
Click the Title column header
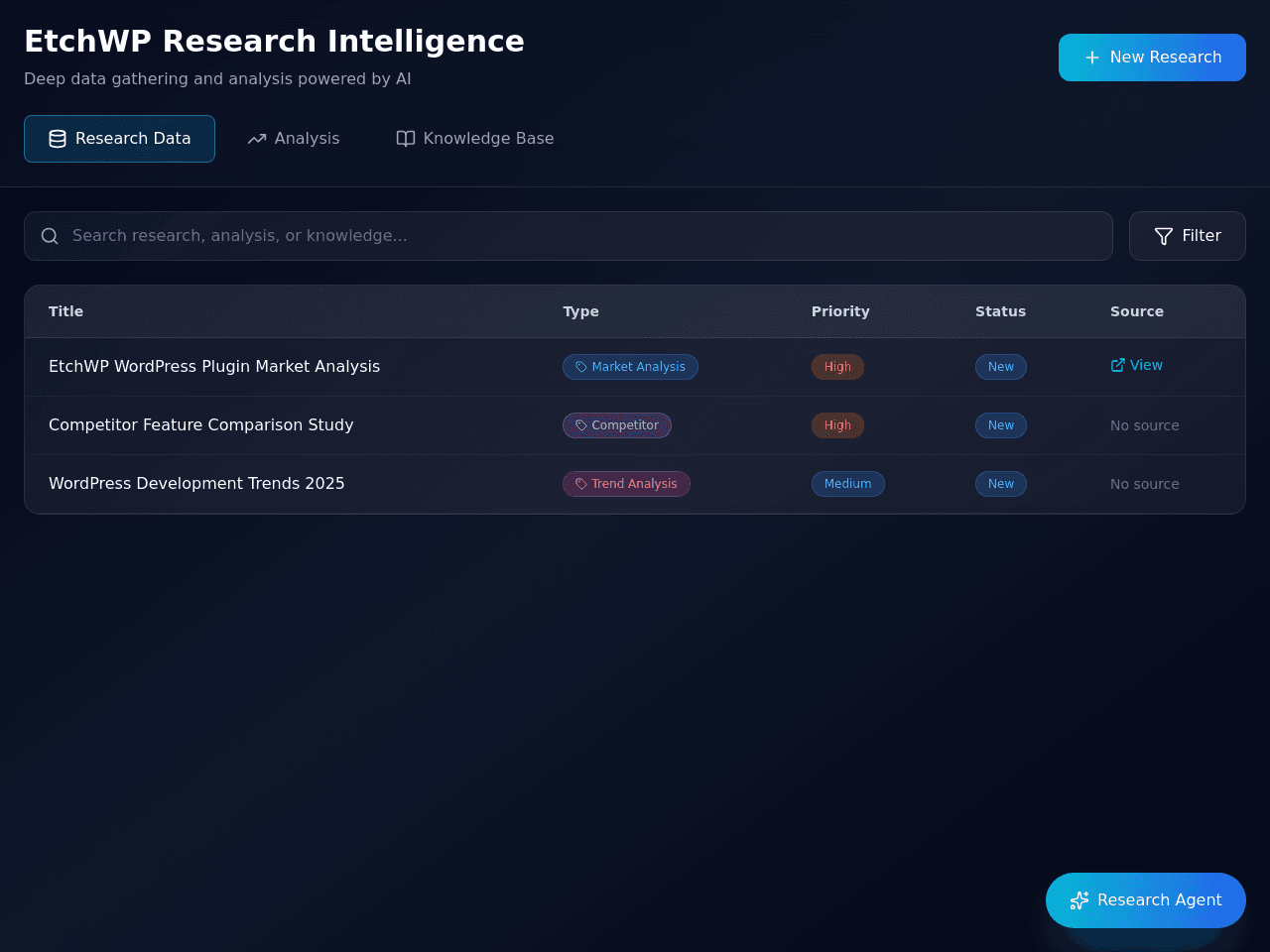65,311
